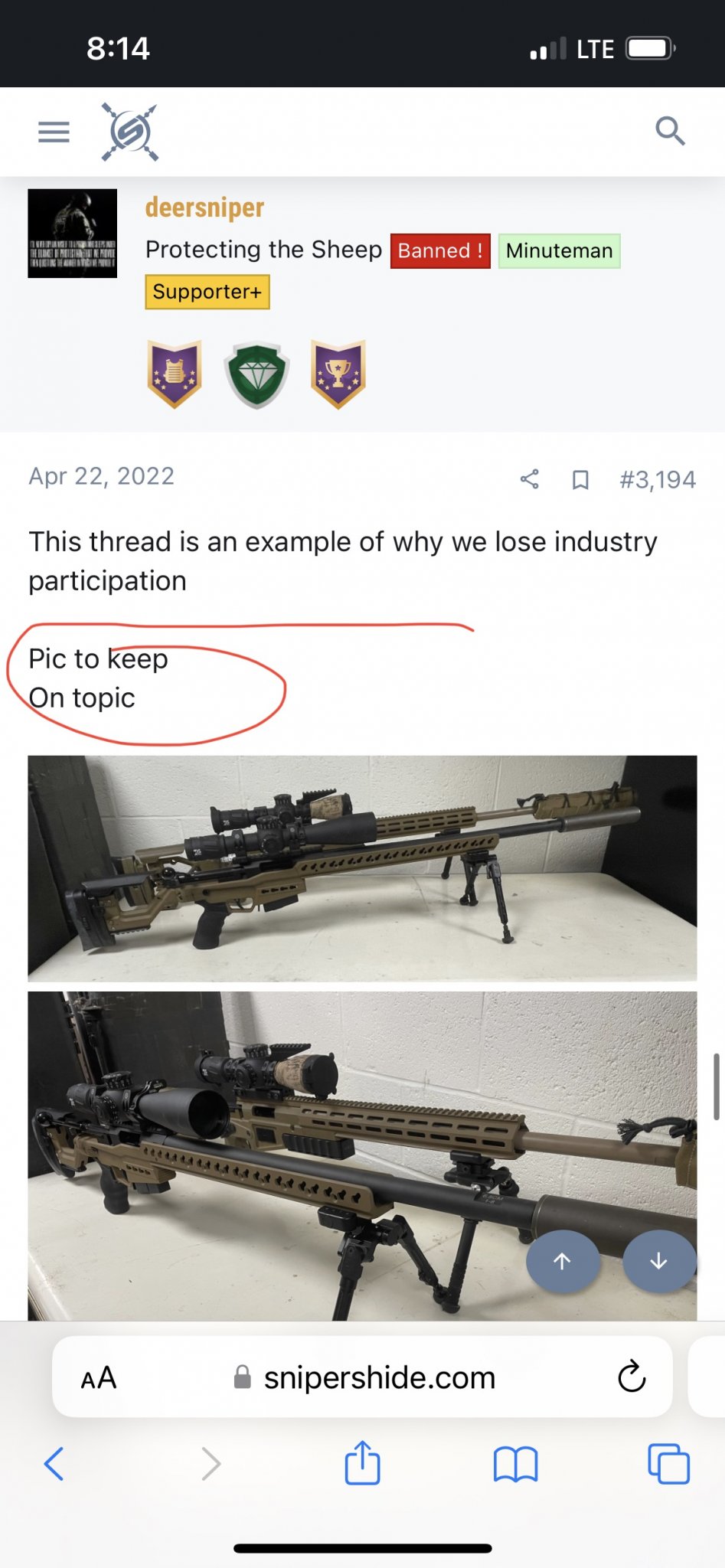
Task: Open the AA reader text options
Action: tap(99, 1377)
